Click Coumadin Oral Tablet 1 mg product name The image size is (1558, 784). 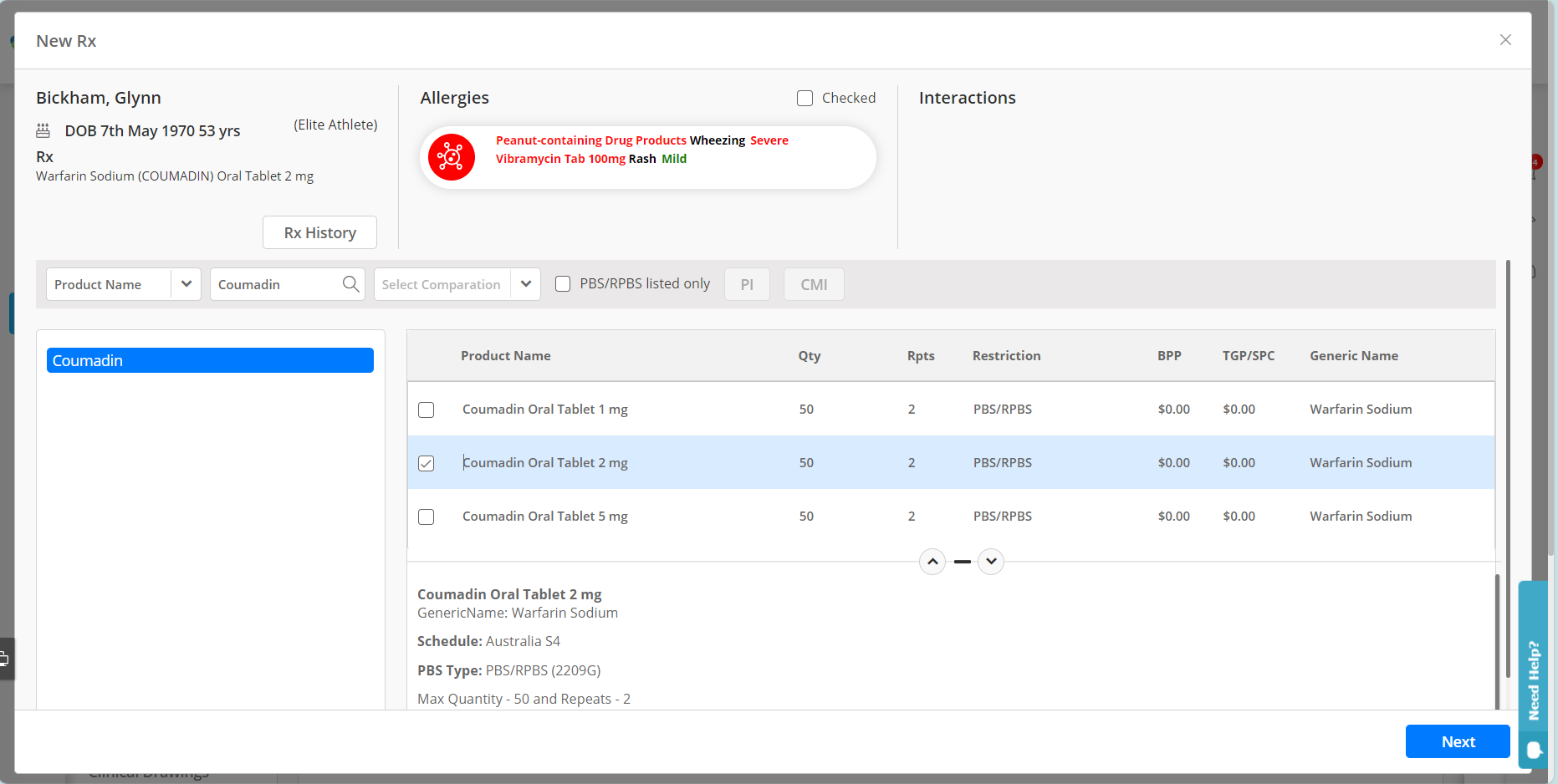pyautogui.click(x=545, y=410)
